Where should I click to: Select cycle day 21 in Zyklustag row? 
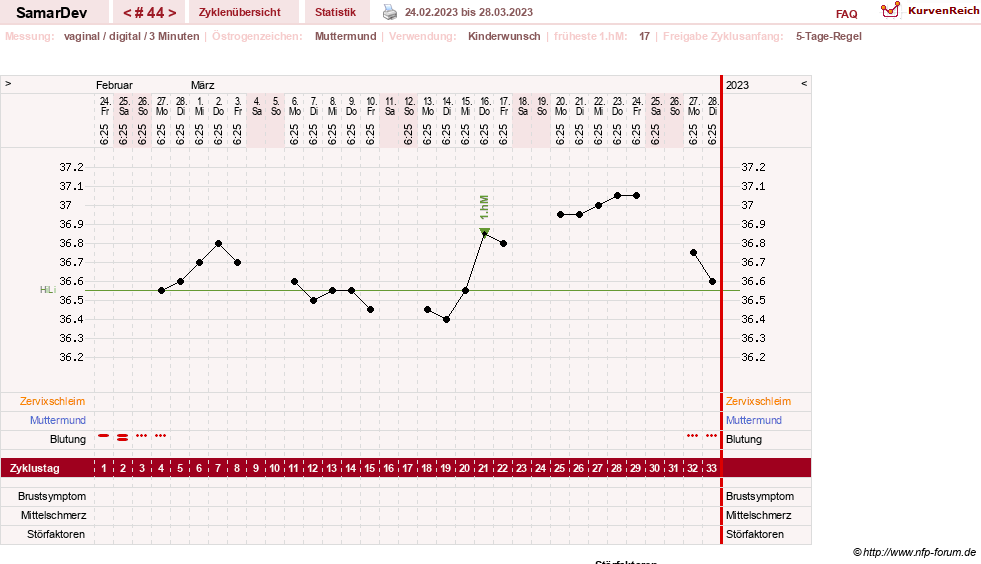point(484,468)
